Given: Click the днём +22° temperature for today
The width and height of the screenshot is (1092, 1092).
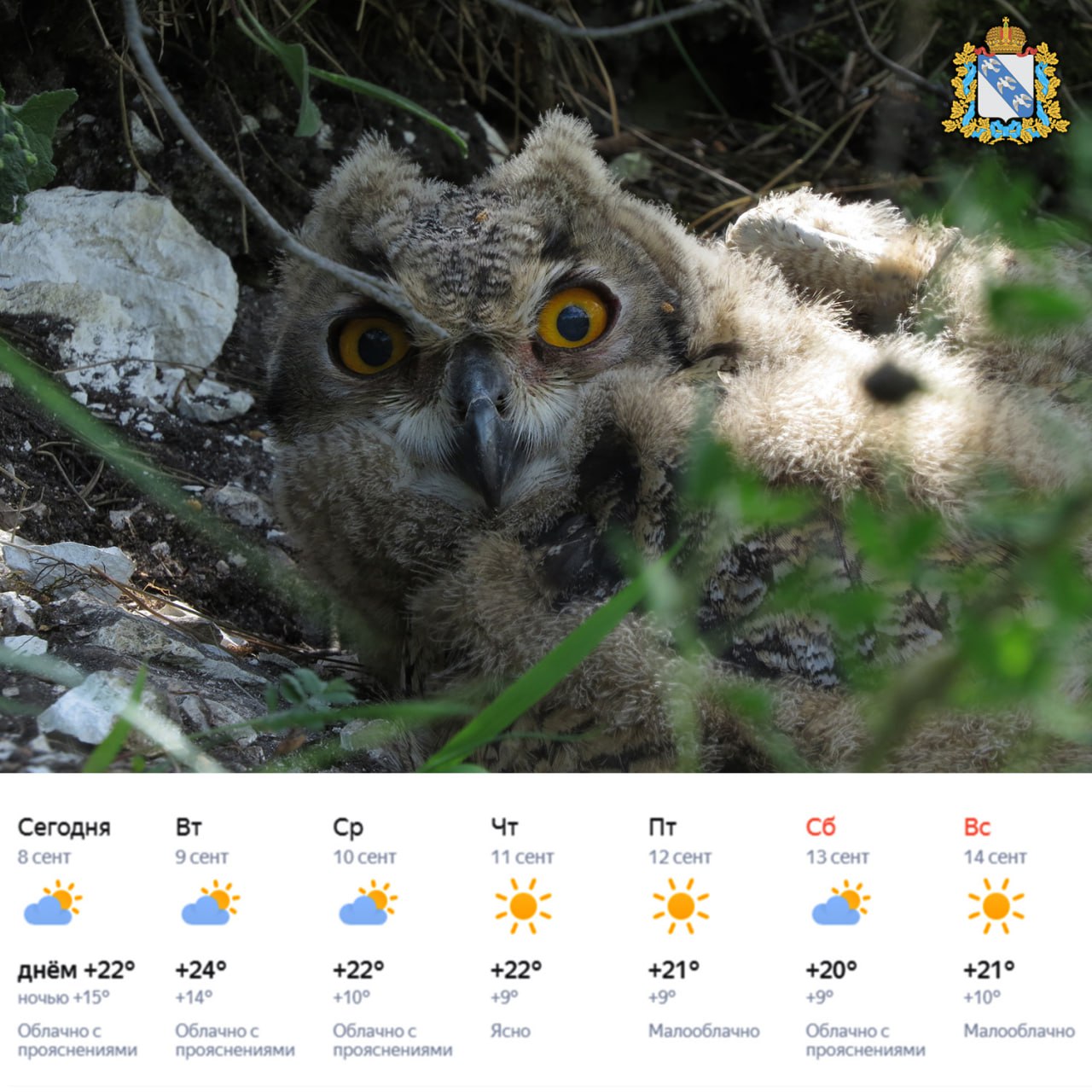Looking at the screenshot, I should pos(77,970).
